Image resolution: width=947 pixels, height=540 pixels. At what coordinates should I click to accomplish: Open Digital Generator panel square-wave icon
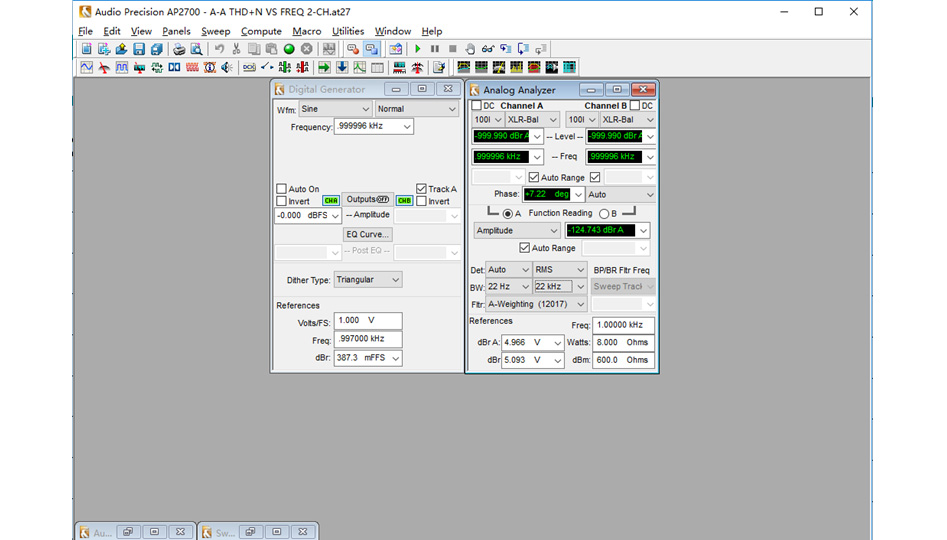[121, 67]
